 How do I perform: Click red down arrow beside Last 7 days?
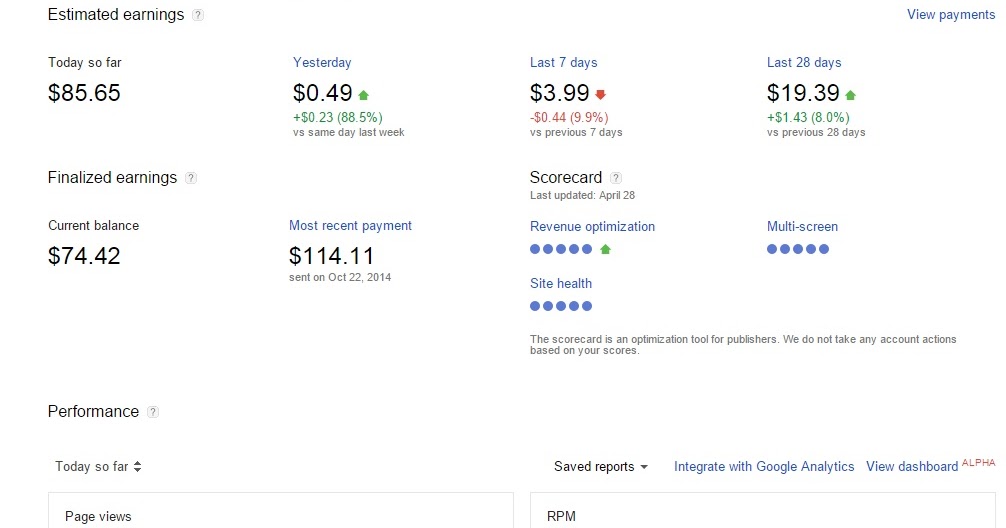pos(600,95)
